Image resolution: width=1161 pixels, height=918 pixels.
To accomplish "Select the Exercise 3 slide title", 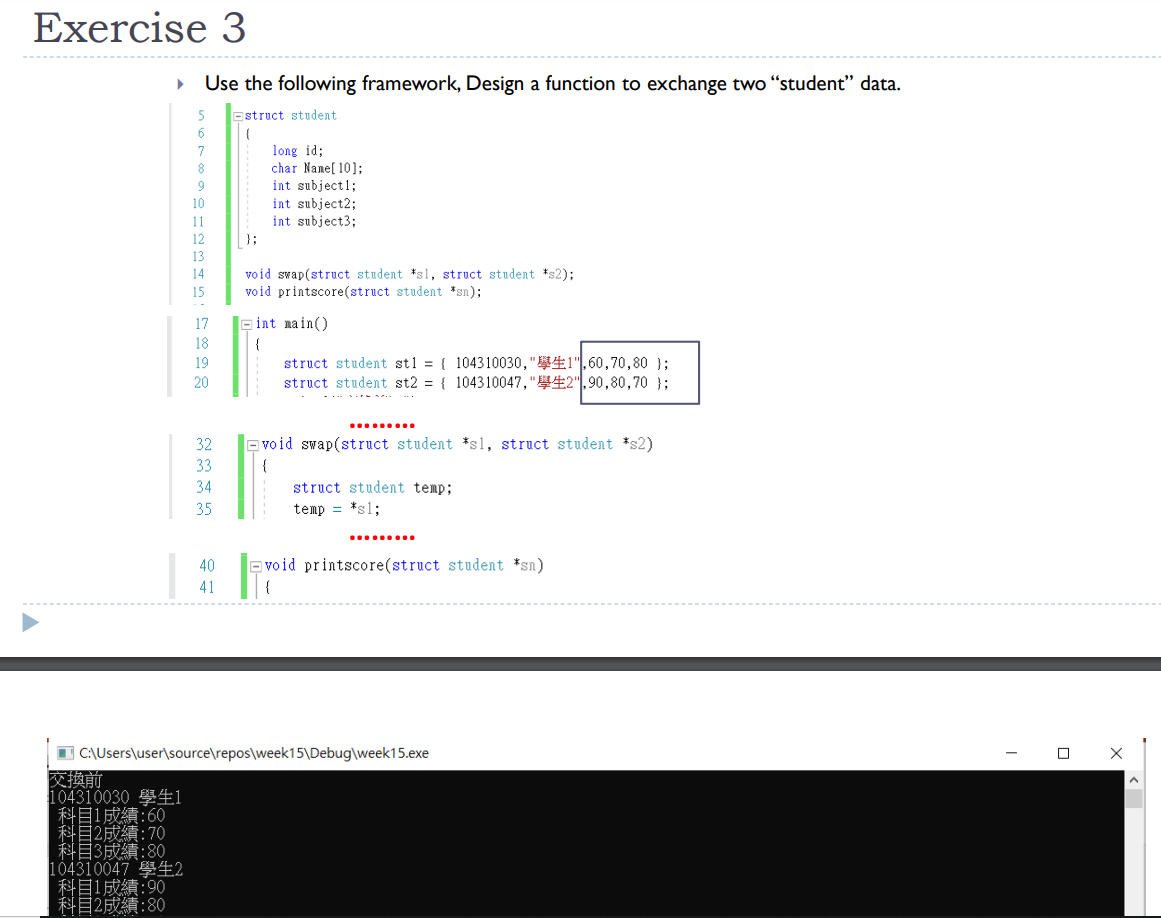I will click(x=139, y=28).
